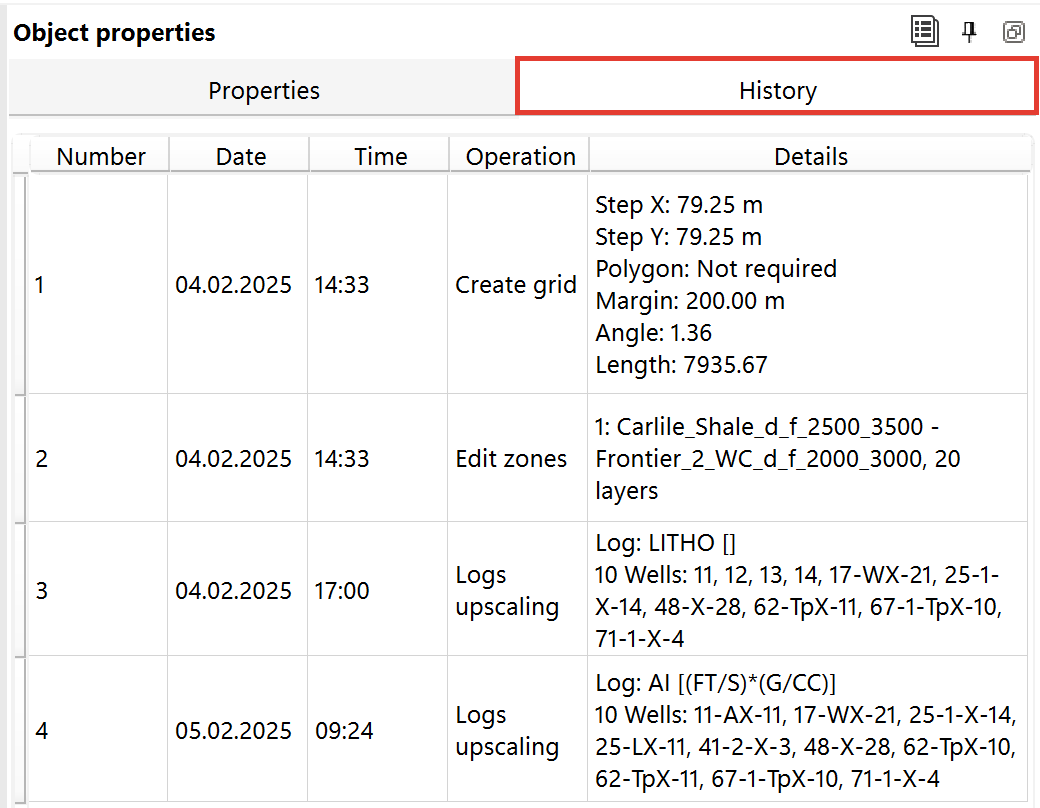Click the pin icon in panel header

tap(969, 31)
